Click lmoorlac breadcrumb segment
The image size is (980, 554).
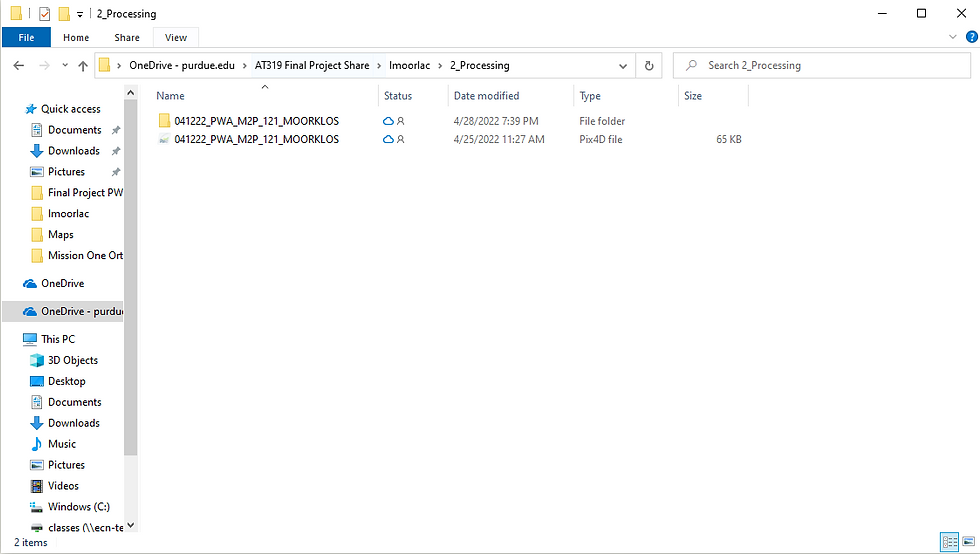tap(409, 66)
